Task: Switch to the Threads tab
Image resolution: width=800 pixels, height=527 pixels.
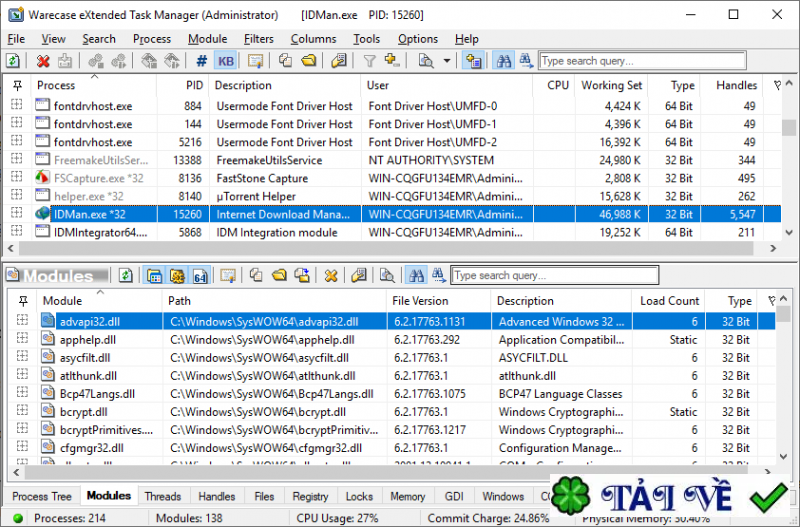Action: (x=162, y=496)
